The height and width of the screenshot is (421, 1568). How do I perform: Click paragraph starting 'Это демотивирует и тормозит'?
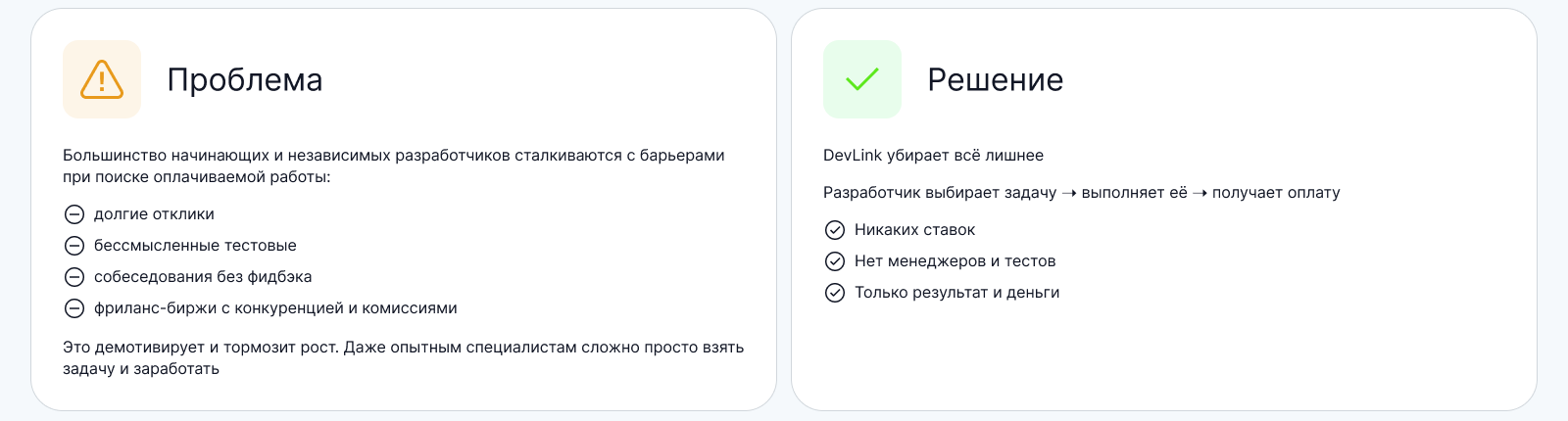[403, 358]
